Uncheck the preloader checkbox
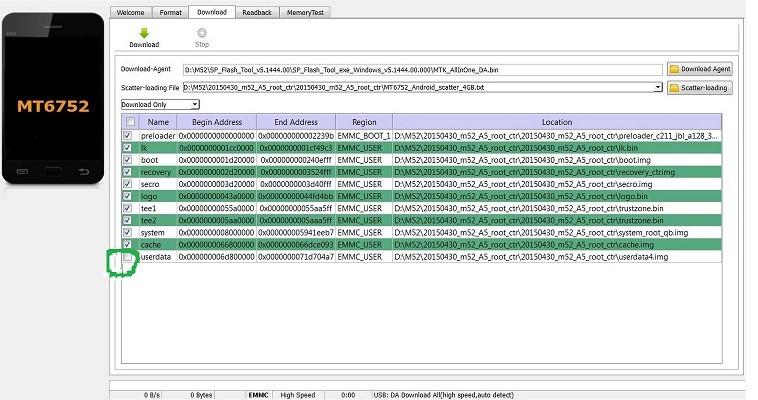The height and width of the screenshot is (400, 758). (128, 135)
